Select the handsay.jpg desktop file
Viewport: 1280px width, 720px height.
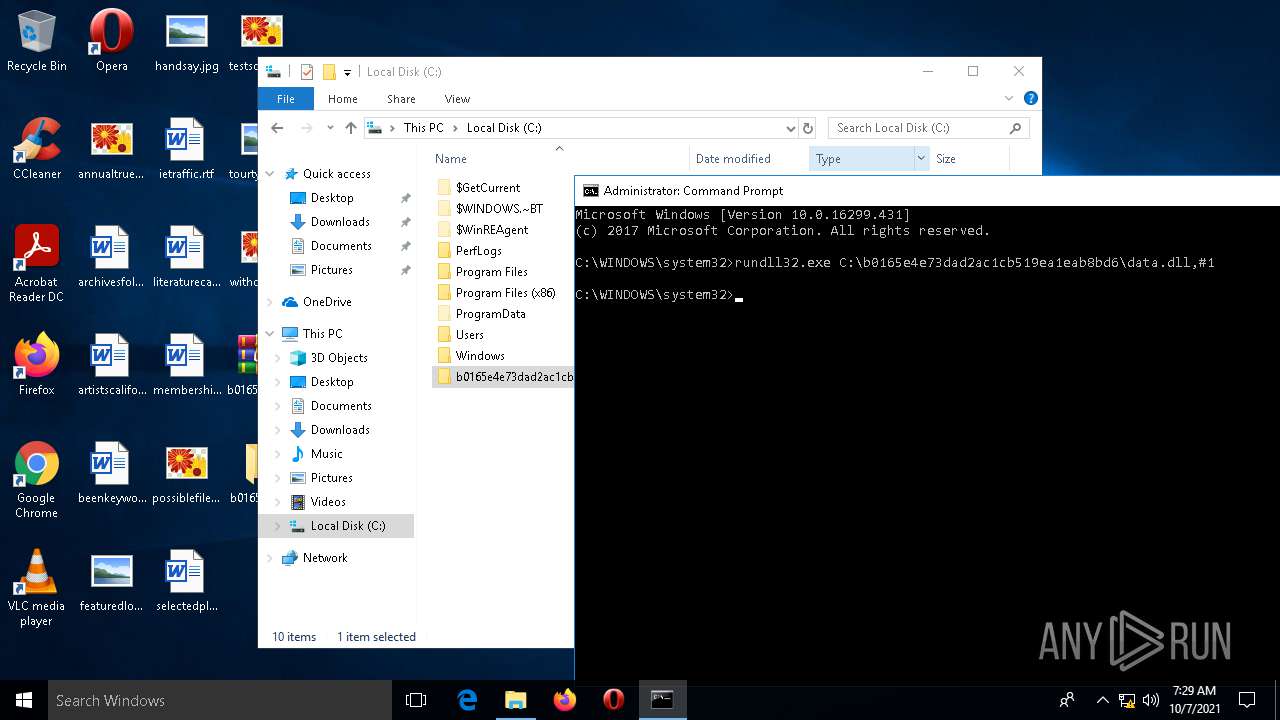click(x=187, y=40)
